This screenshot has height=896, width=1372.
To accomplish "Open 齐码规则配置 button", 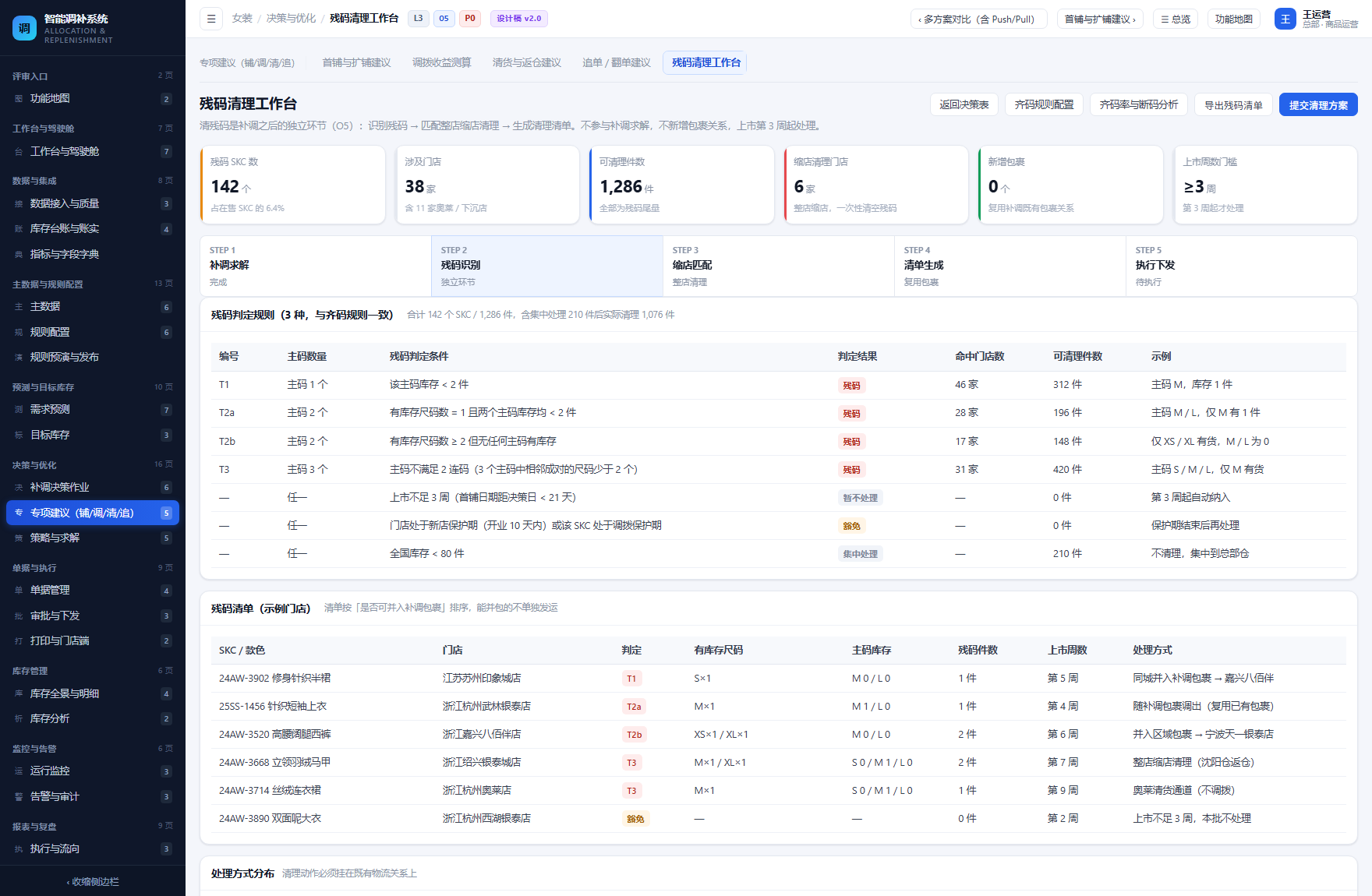I will tap(1044, 104).
